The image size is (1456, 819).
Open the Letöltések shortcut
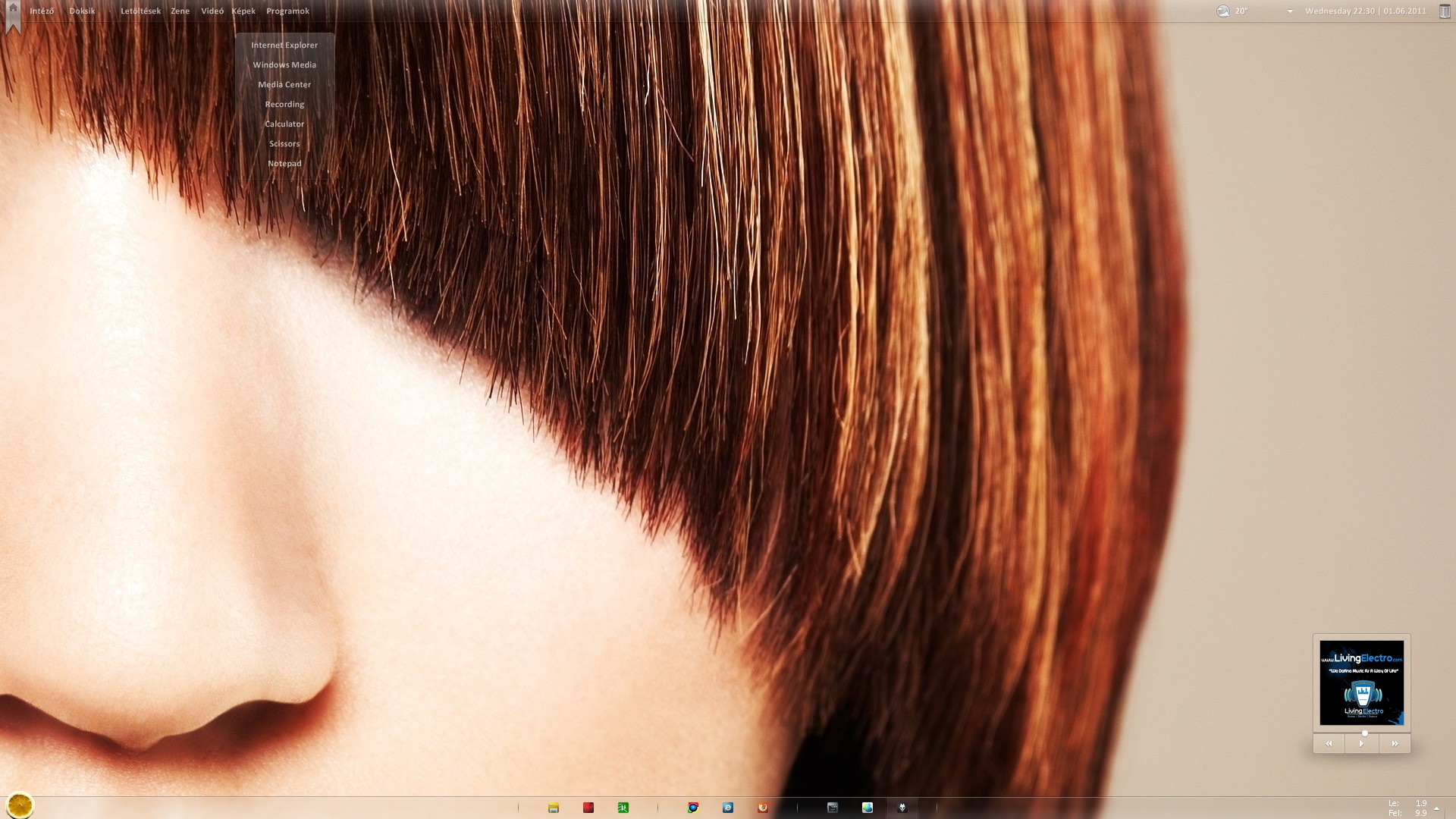[140, 11]
